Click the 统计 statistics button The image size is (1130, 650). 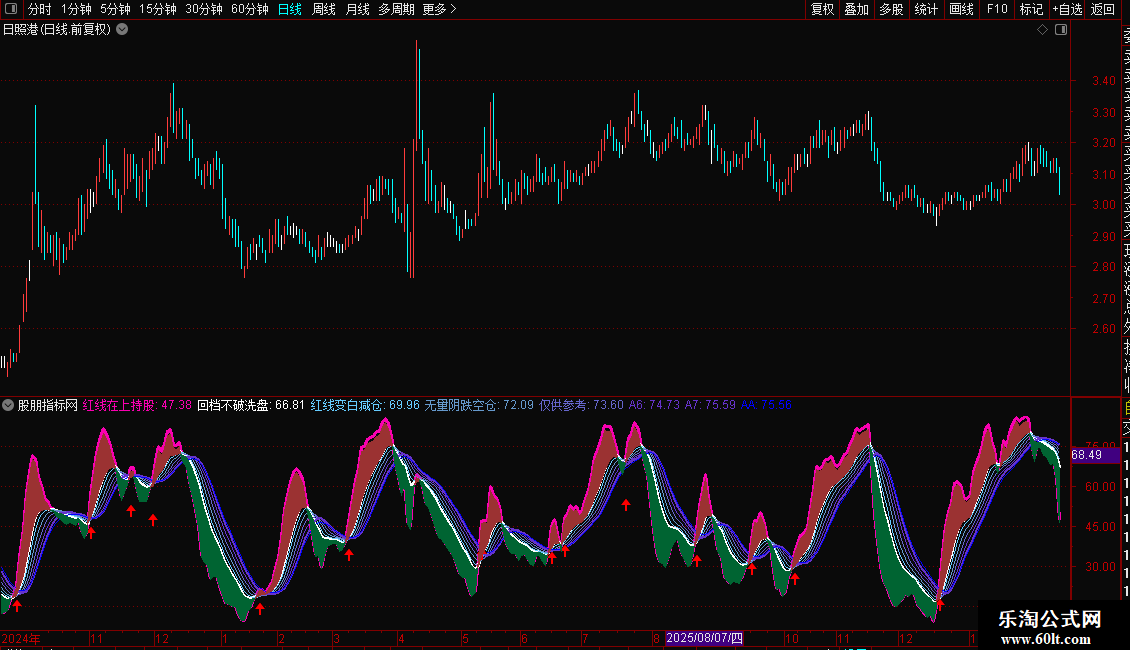pyautogui.click(x=926, y=9)
